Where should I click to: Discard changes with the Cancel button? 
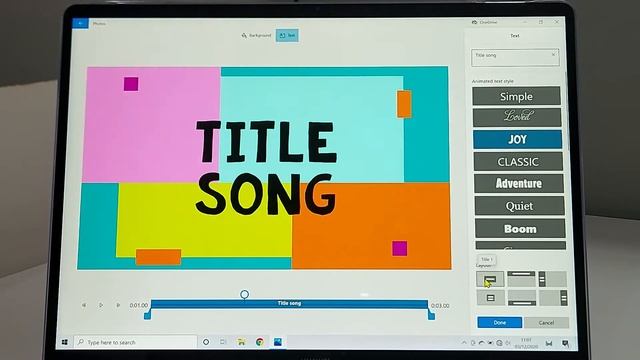tap(547, 323)
